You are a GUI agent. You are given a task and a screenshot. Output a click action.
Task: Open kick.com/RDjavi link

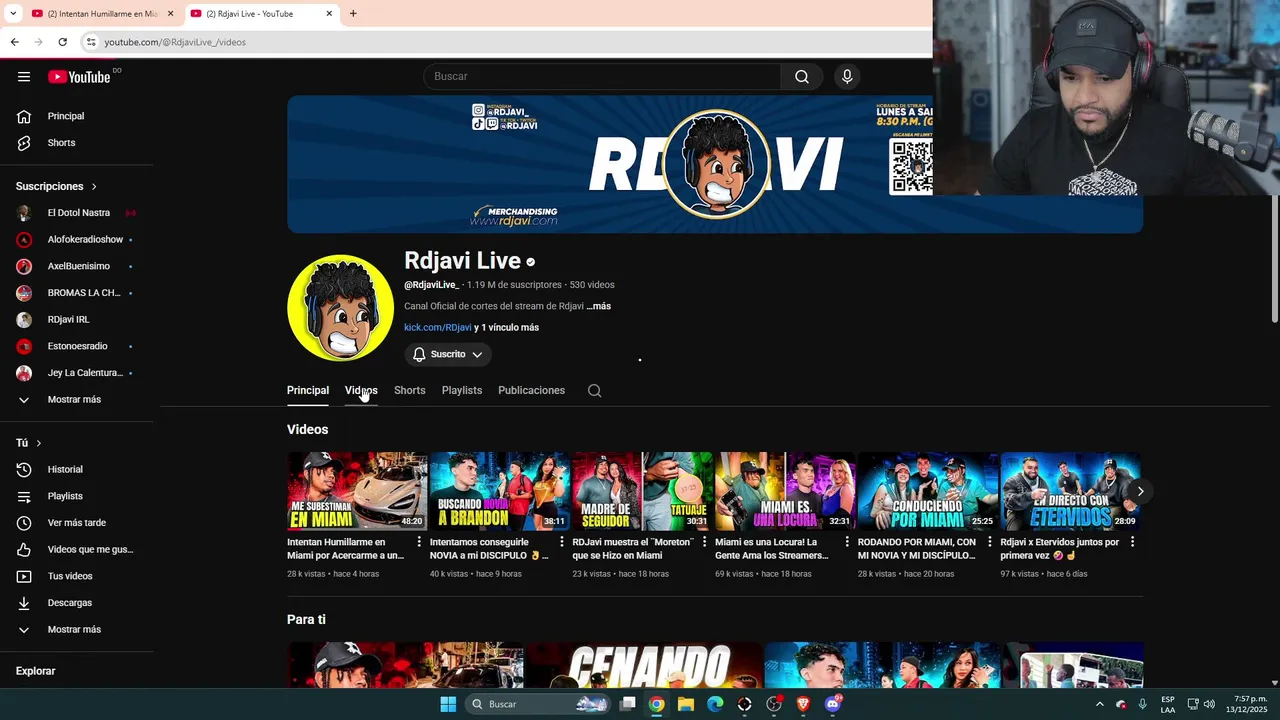coord(437,327)
